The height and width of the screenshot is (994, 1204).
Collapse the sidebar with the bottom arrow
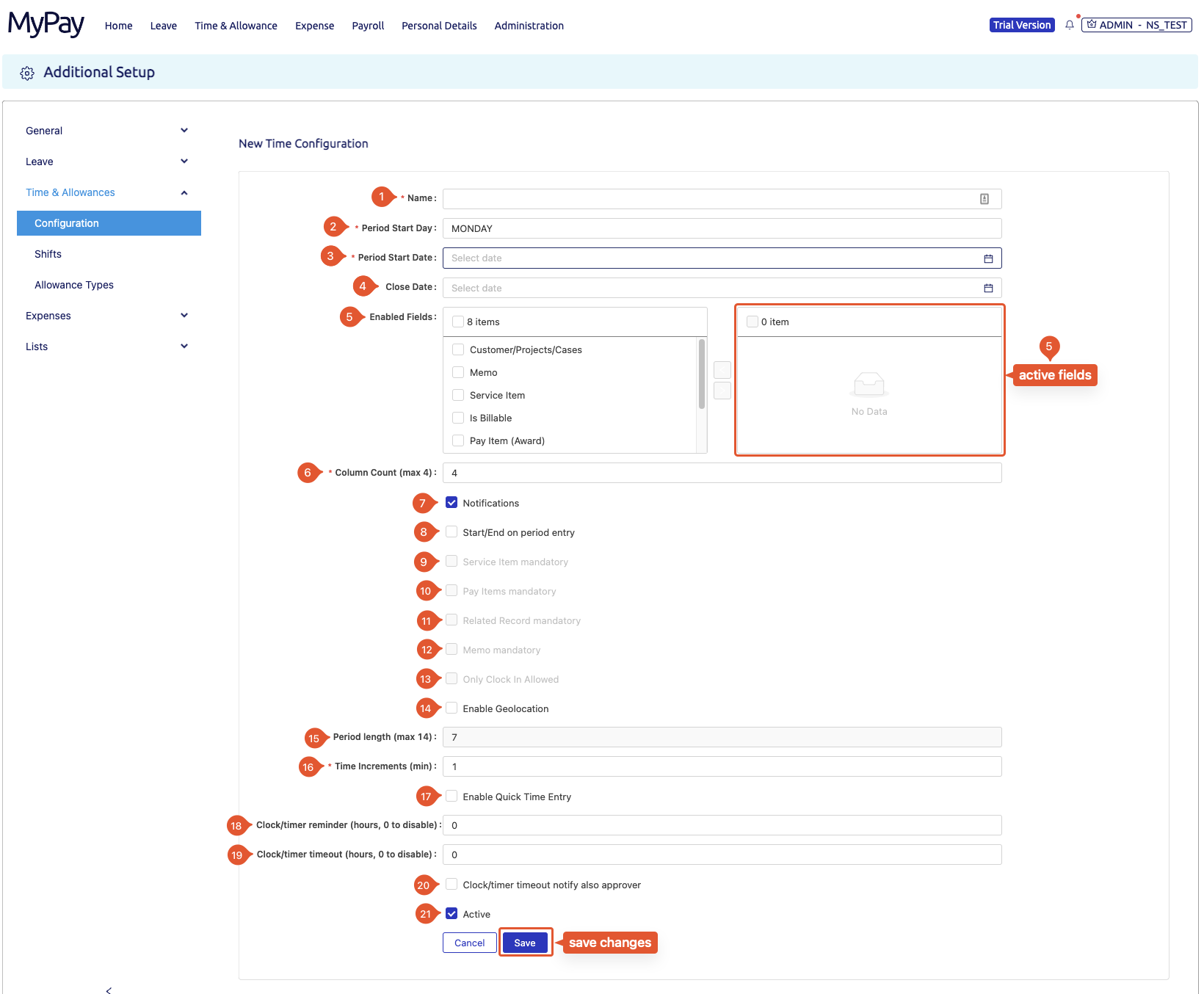[109, 989]
